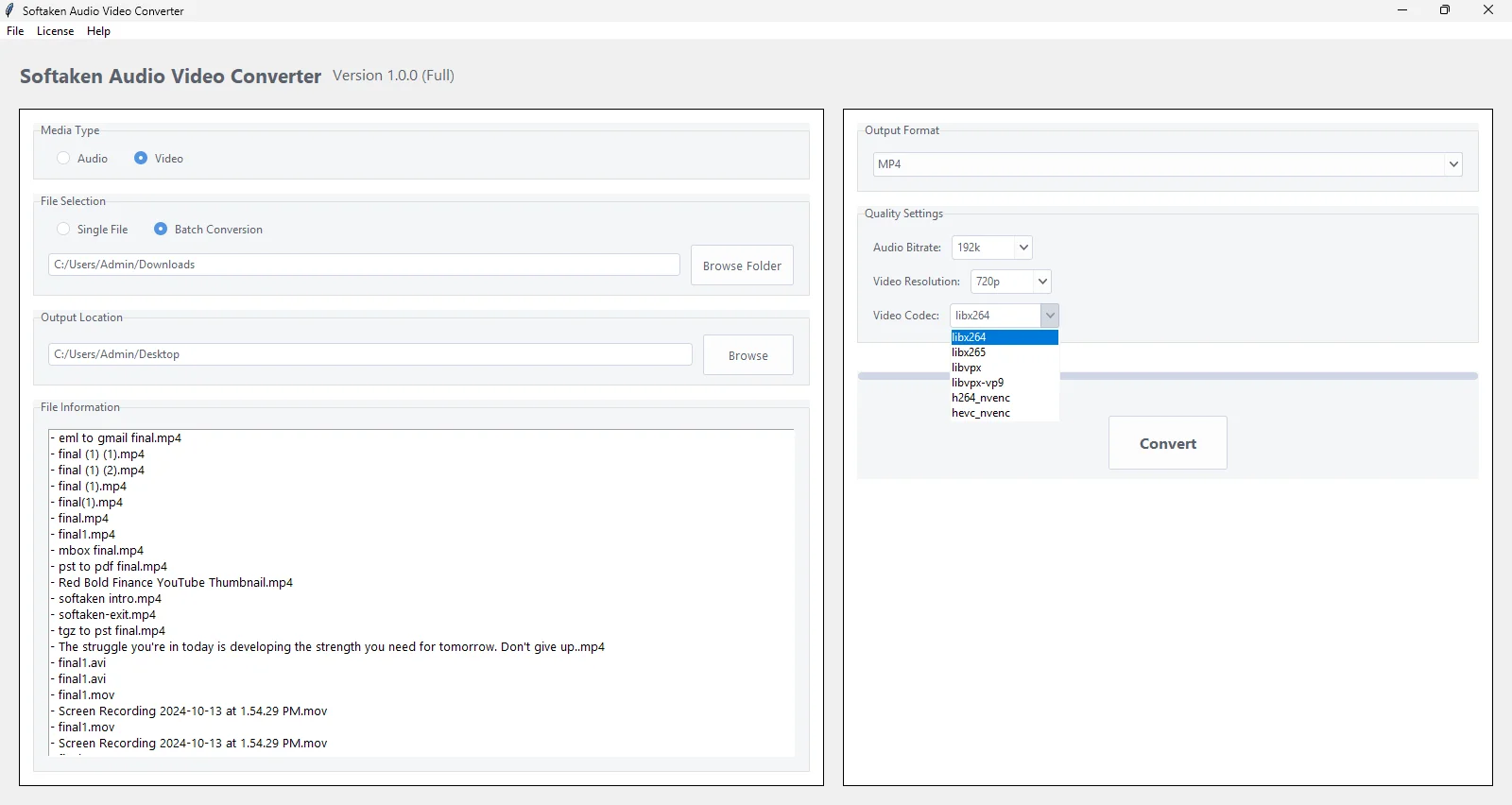Open the Help menu
1512x805 pixels.
[98, 31]
